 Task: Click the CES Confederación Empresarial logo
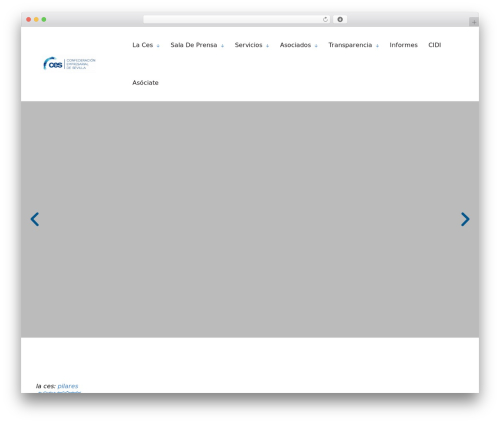[69, 63]
